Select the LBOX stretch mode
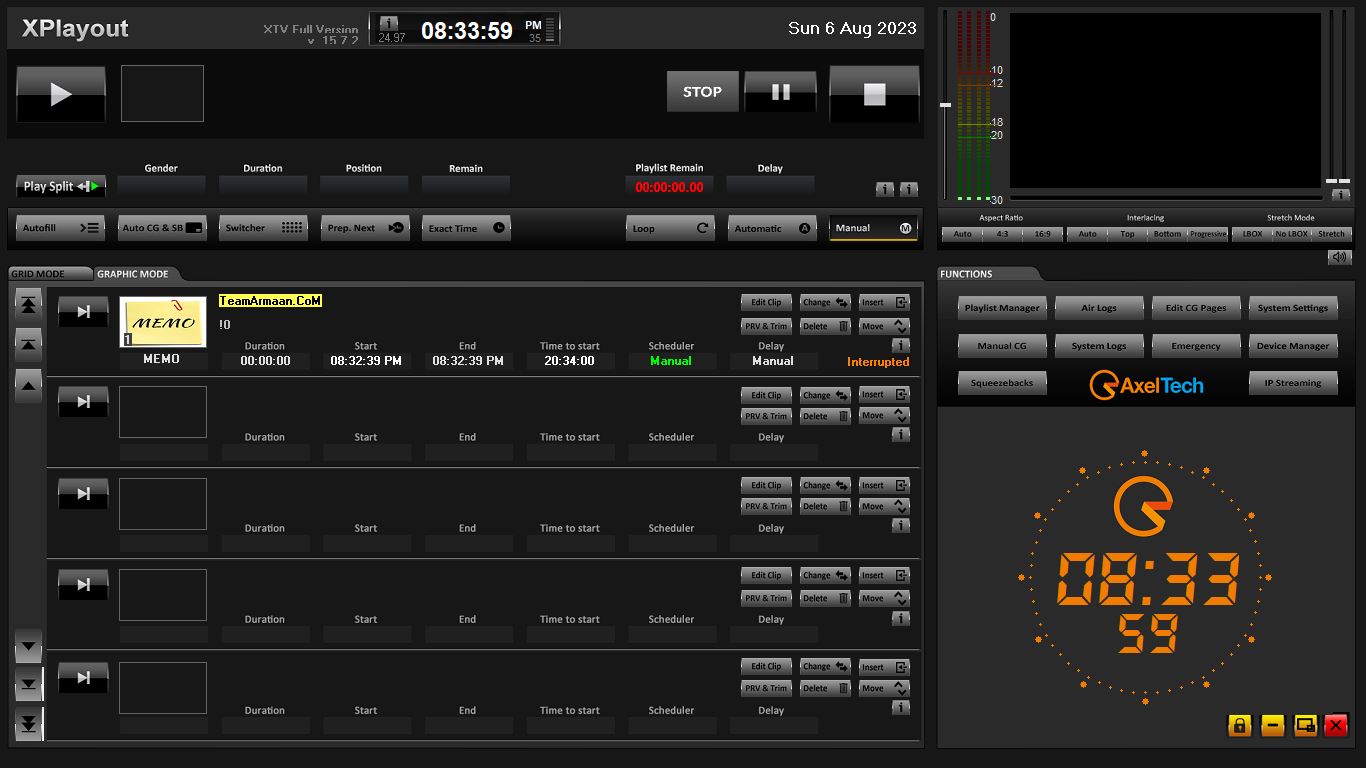This screenshot has width=1366, height=768. [x=1252, y=234]
